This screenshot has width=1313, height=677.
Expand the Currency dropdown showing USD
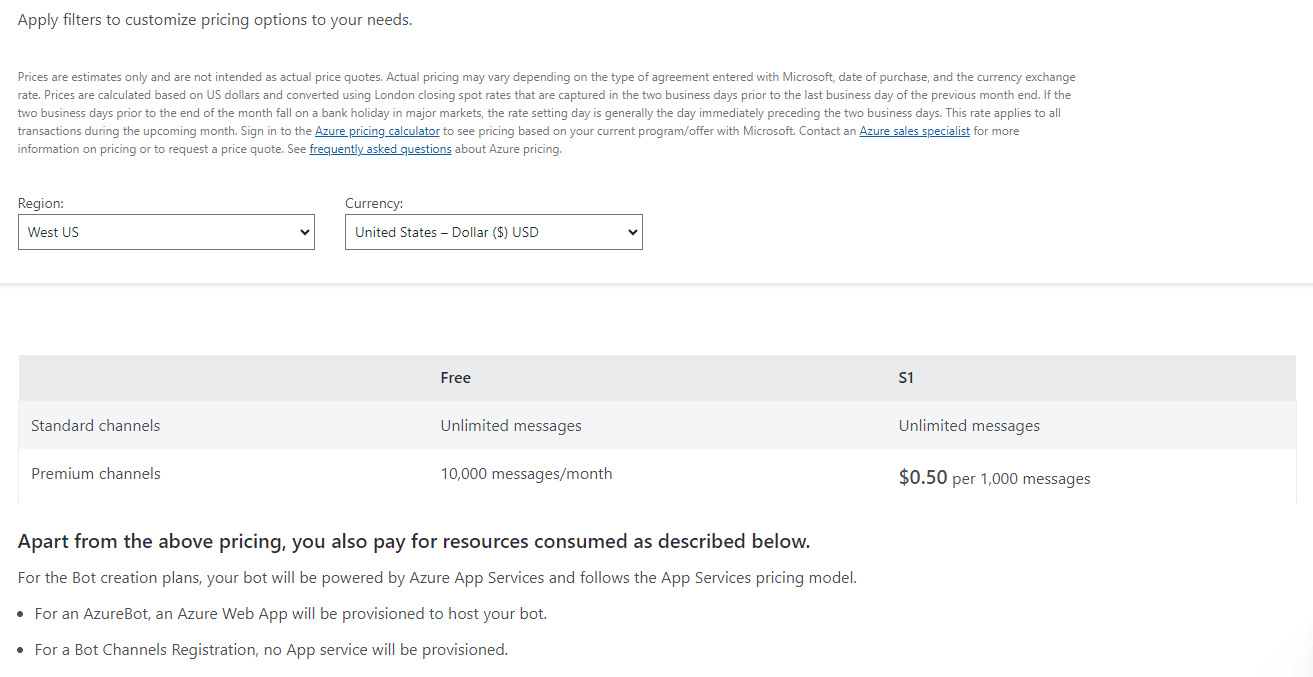coord(493,232)
